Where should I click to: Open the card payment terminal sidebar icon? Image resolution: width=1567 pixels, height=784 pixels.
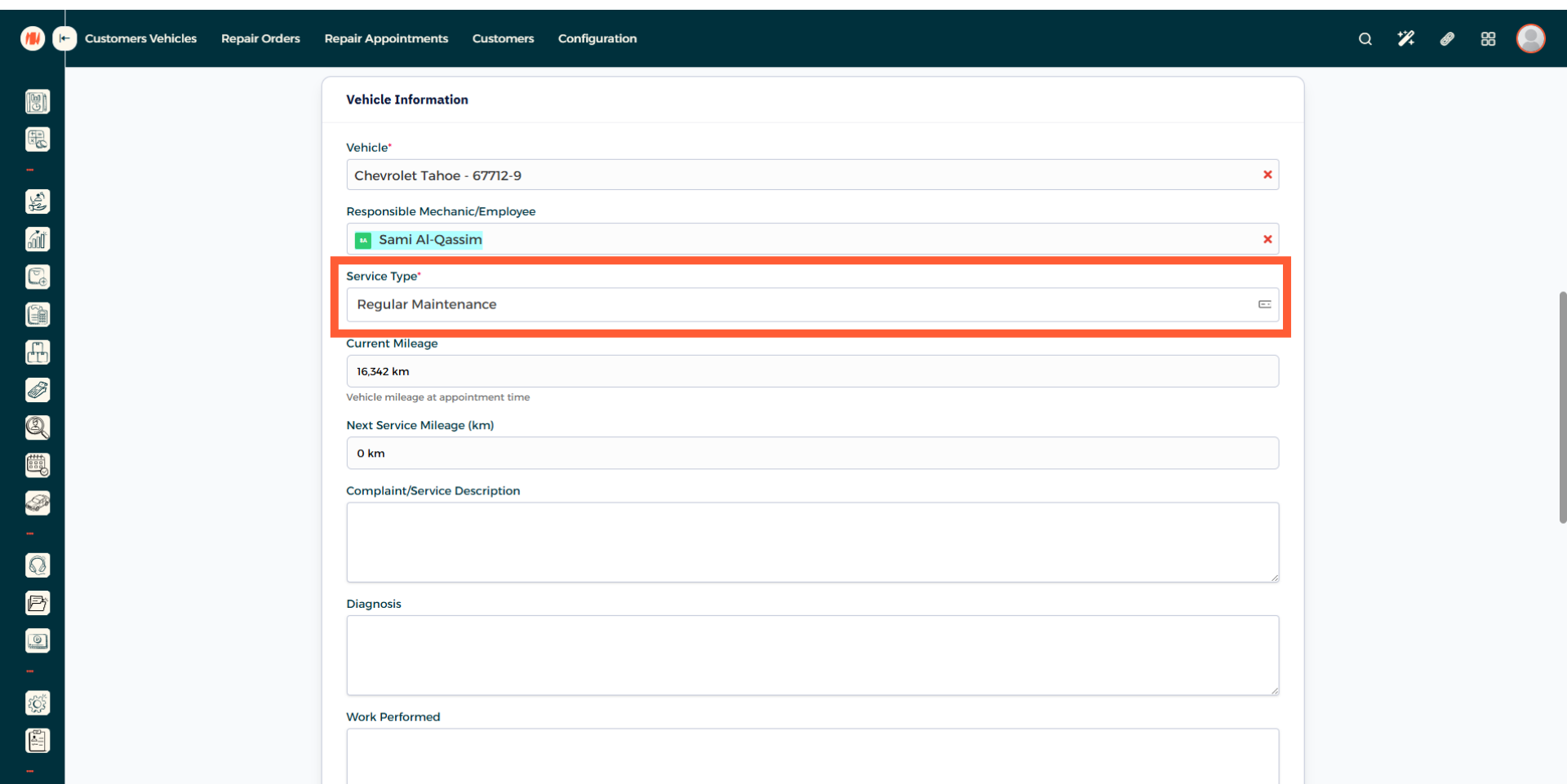38,390
